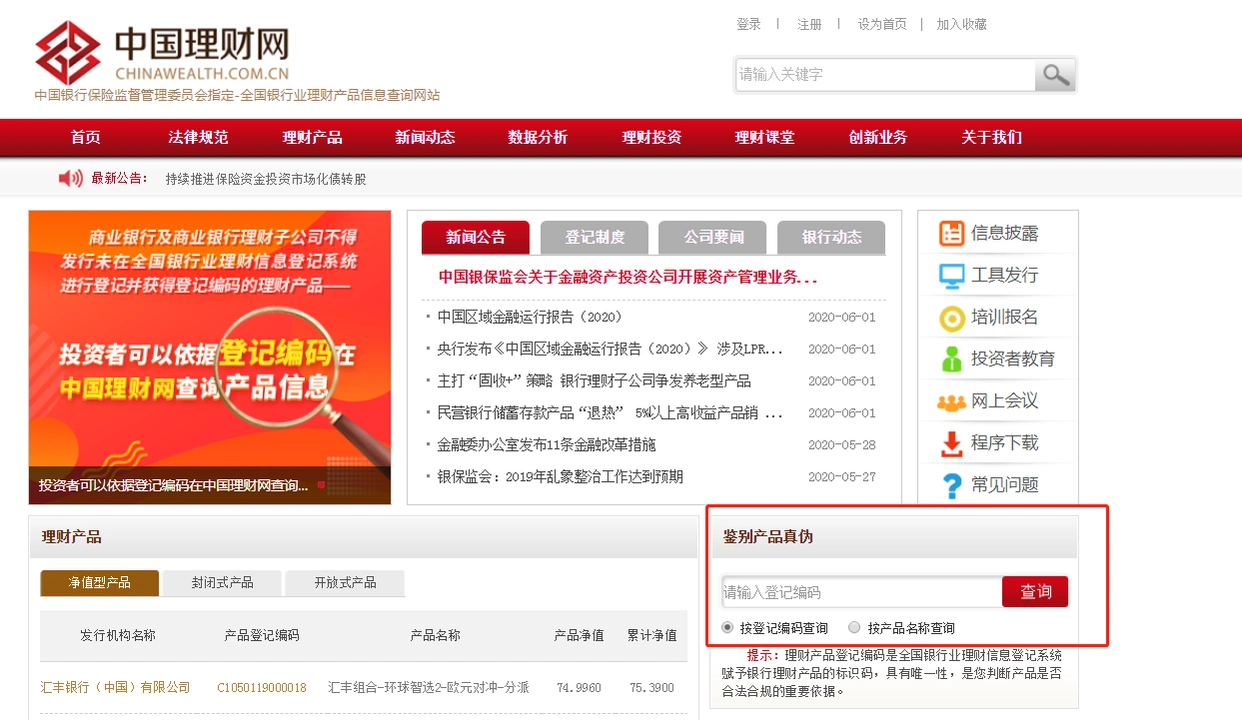Open product 汇丰组合-环球智选2-欧元对冲-分派

coord(428,688)
